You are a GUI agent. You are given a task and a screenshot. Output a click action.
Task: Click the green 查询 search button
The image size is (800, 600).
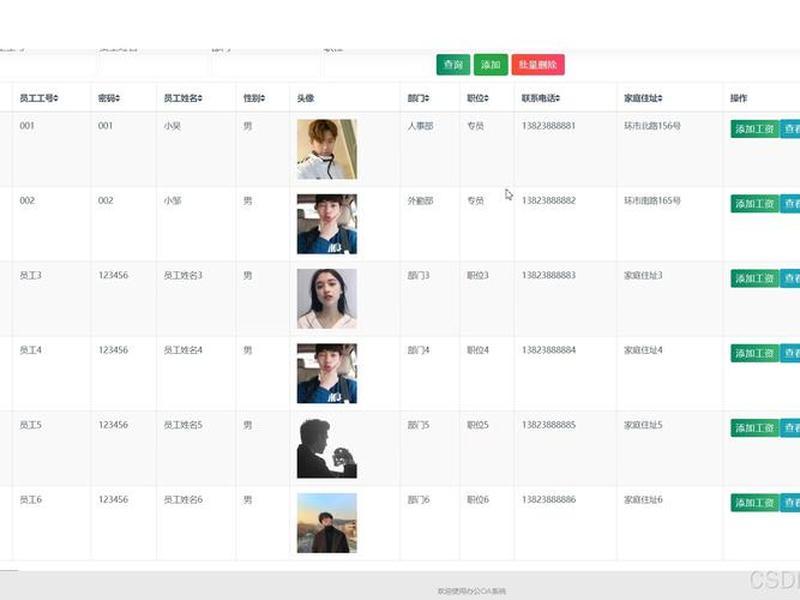(x=453, y=65)
